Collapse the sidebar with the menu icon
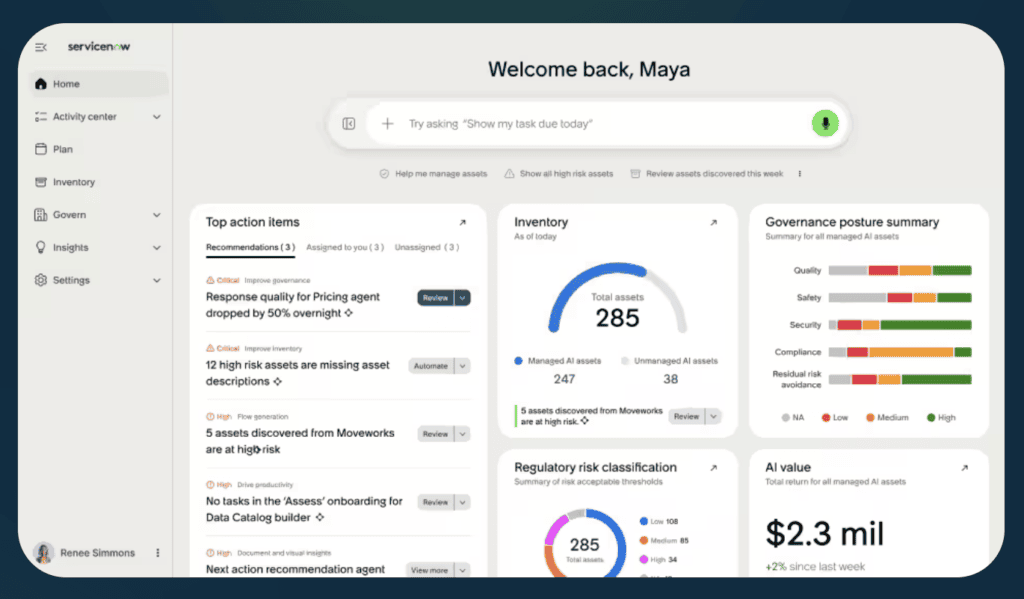 click(x=40, y=47)
